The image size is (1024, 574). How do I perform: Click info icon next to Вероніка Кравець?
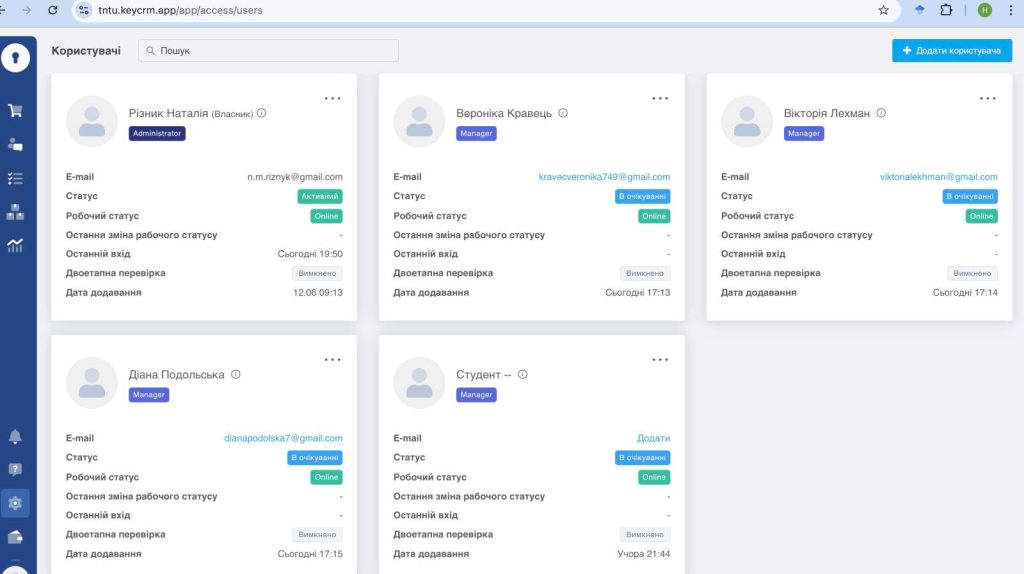pos(563,113)
